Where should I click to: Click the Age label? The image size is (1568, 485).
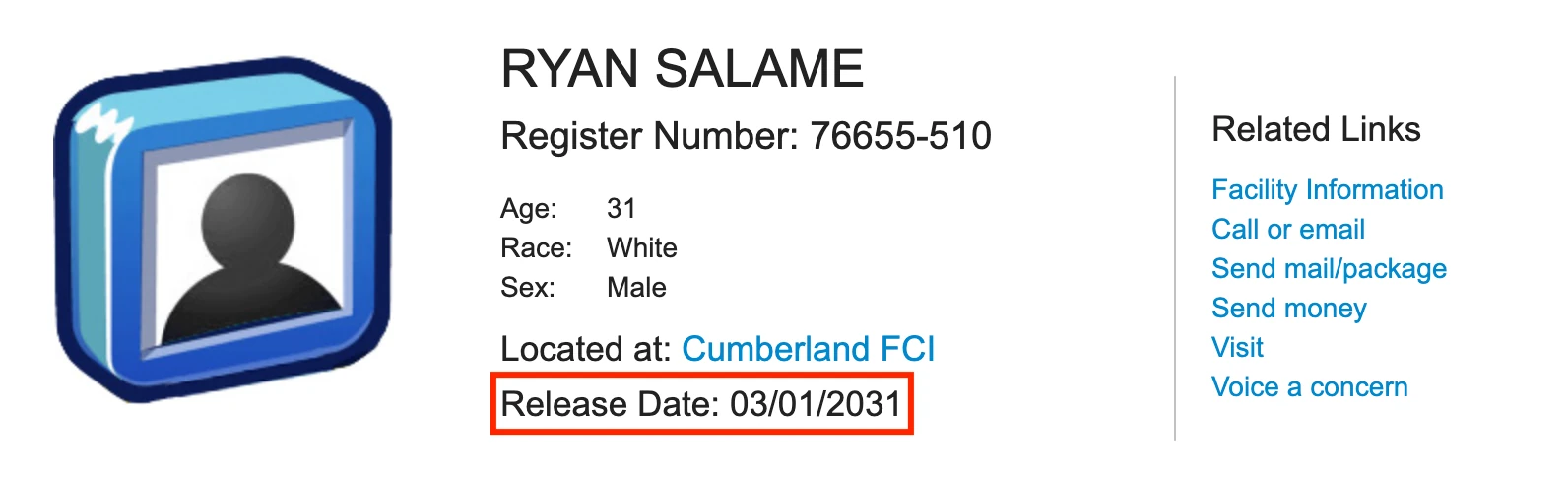529,208
